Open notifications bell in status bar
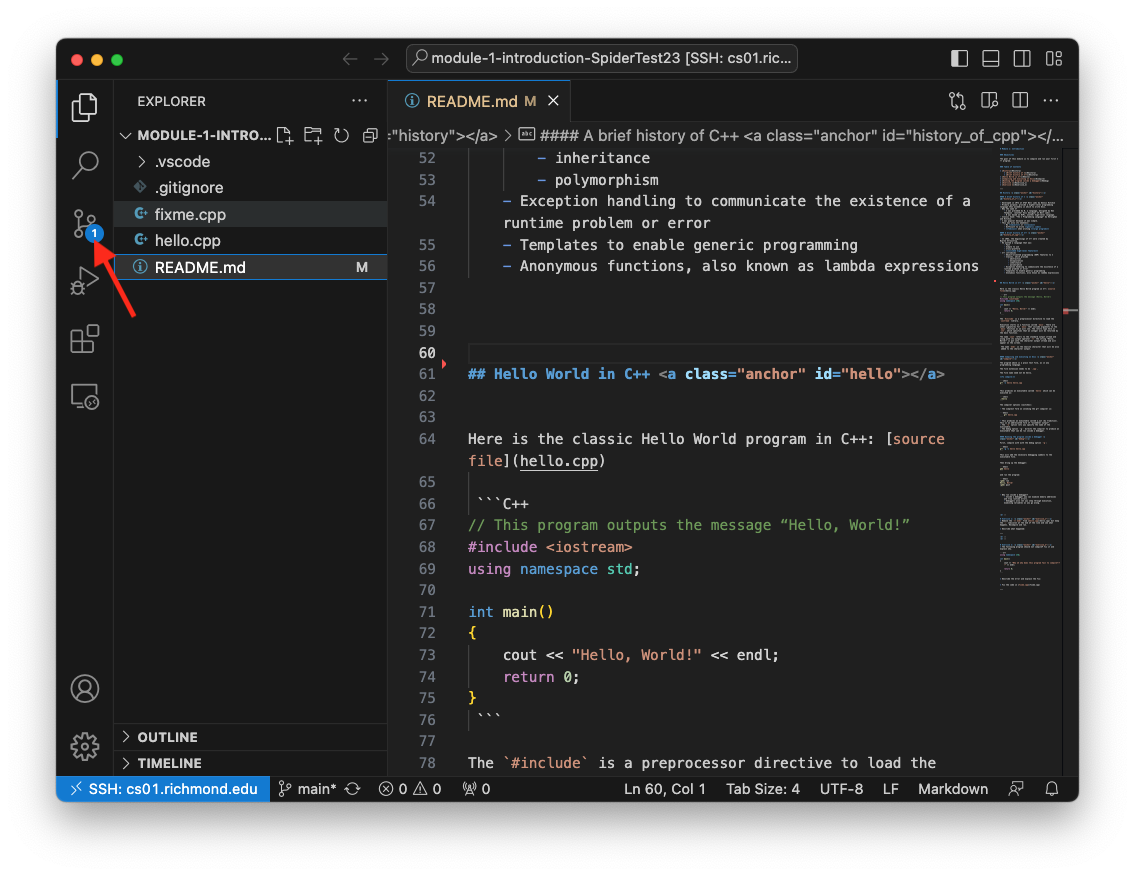This screenshot has height=876, width=1135. 1052,789
